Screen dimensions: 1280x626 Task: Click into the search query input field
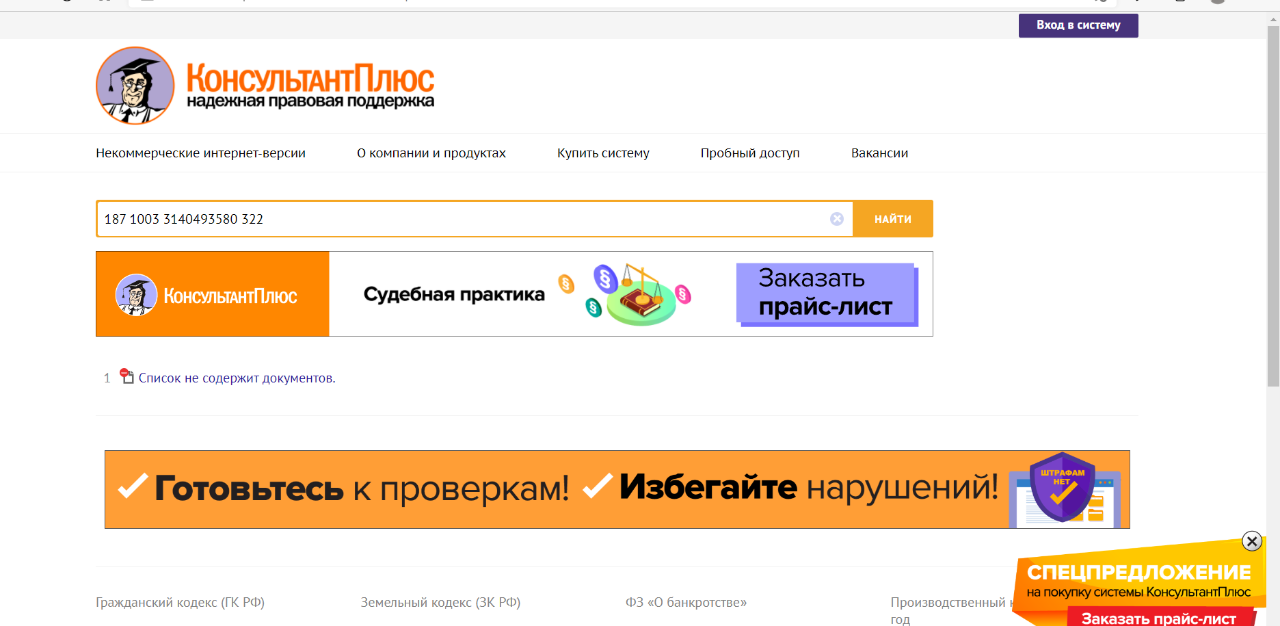(x=460, y=219)
